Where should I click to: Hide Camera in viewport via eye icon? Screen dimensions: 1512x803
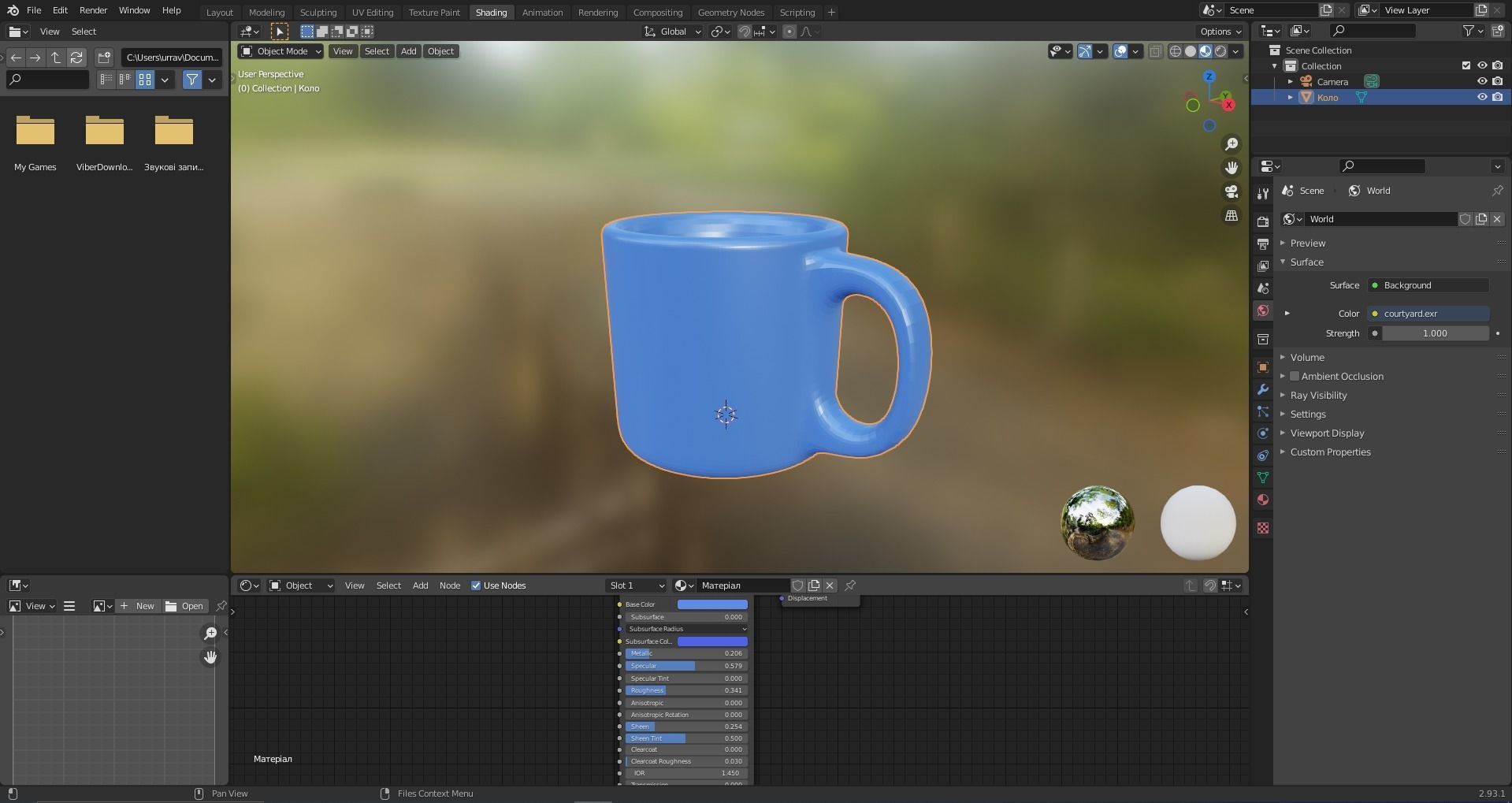(1482, 82)
